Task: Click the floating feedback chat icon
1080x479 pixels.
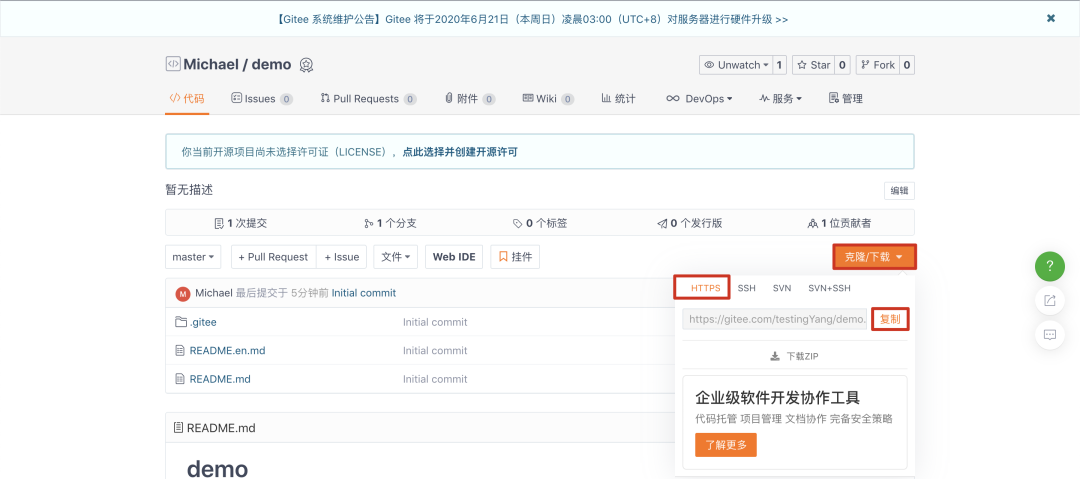Action: pos(1050,334)
